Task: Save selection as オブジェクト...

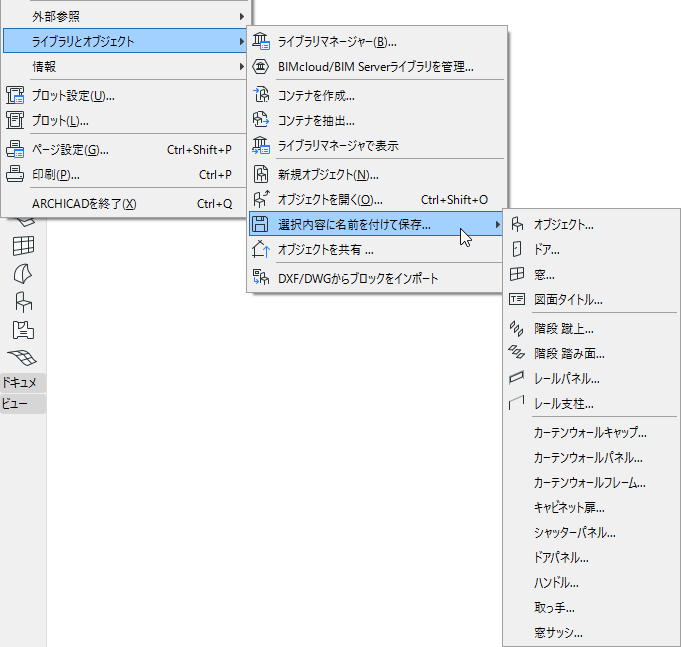Action: [x=592, y=225]
